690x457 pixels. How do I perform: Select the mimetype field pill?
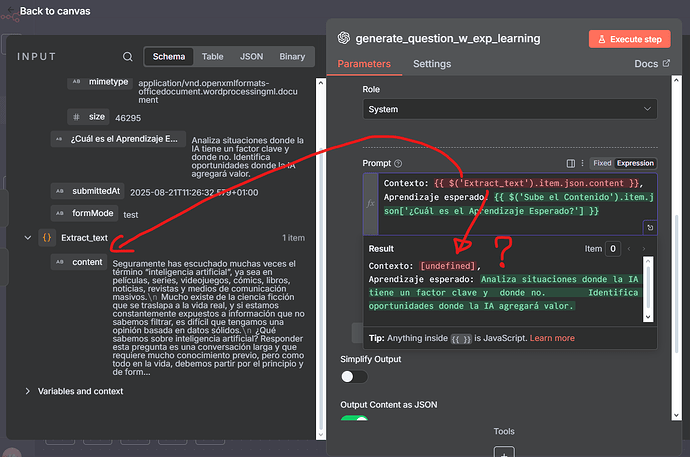click(x=100, y=82)
